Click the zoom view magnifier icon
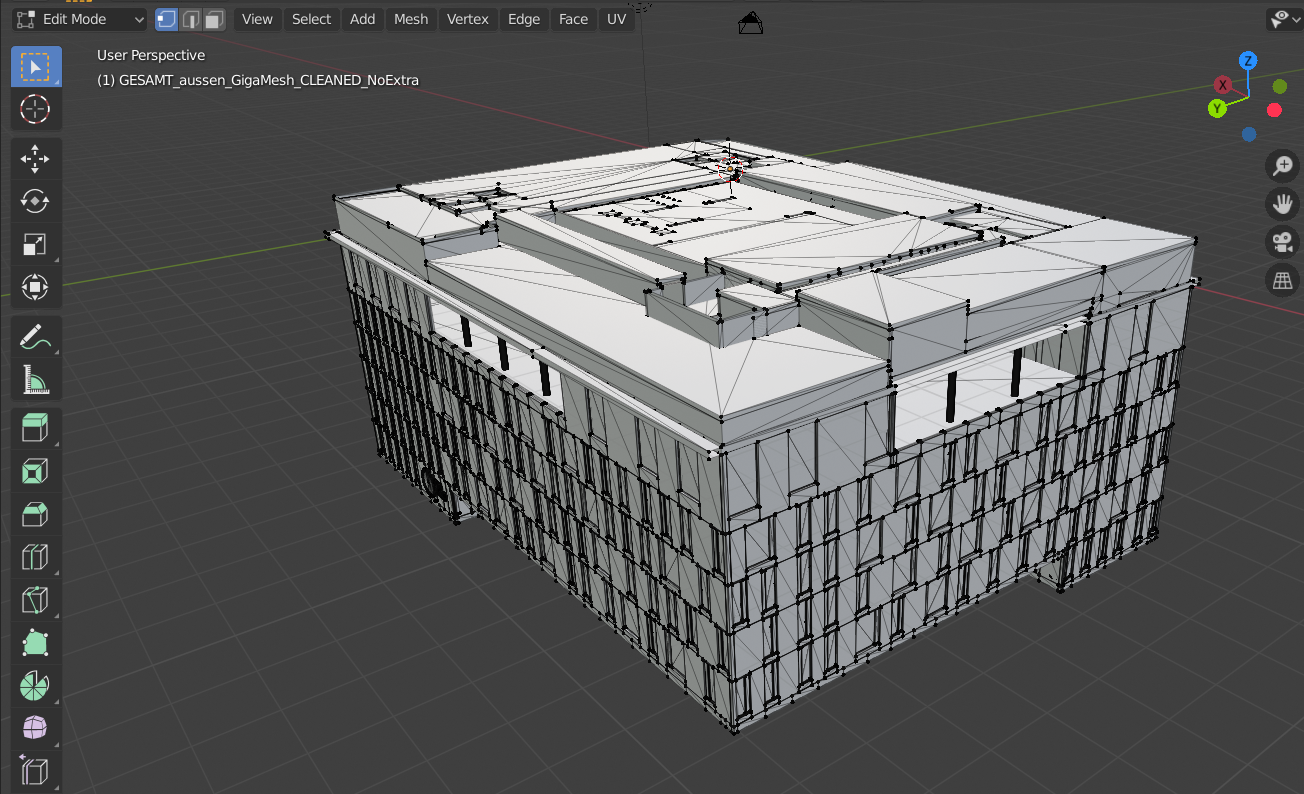Viewport: 1304px width, 794px height. click(1282, 165)
